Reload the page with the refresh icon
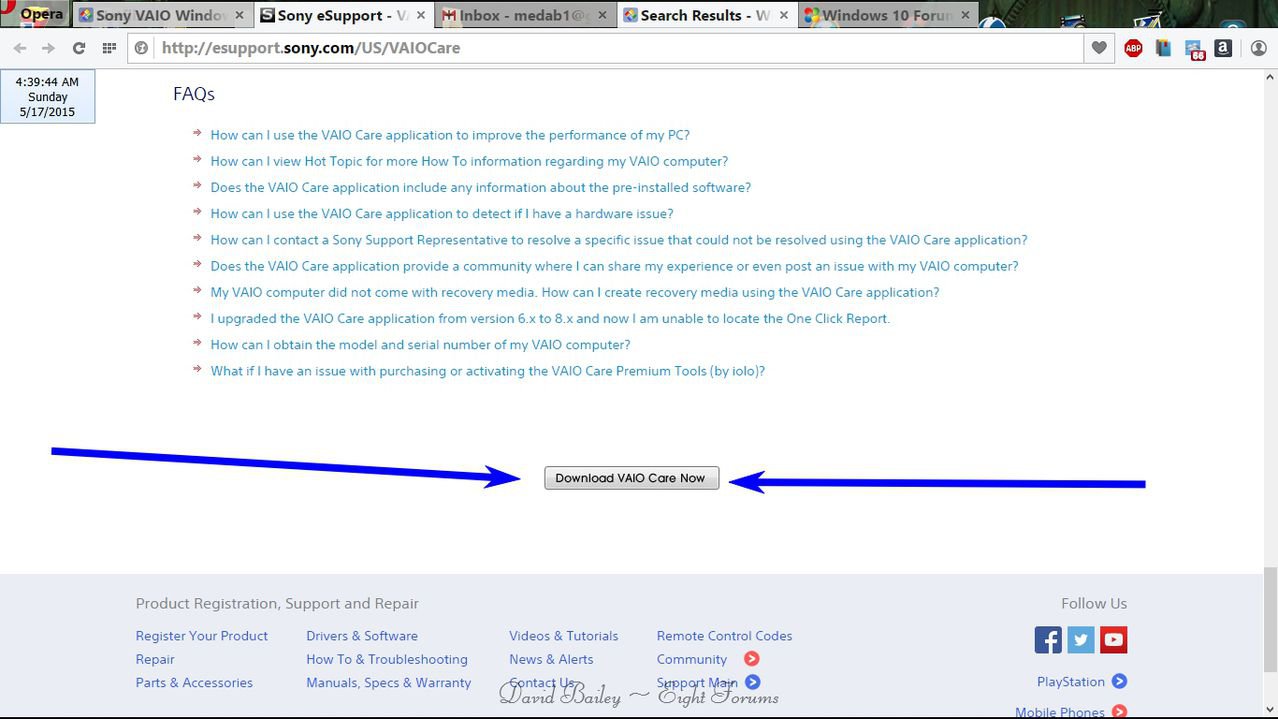This screenshot has width=1278, height=719. click(x=79, y=48)
